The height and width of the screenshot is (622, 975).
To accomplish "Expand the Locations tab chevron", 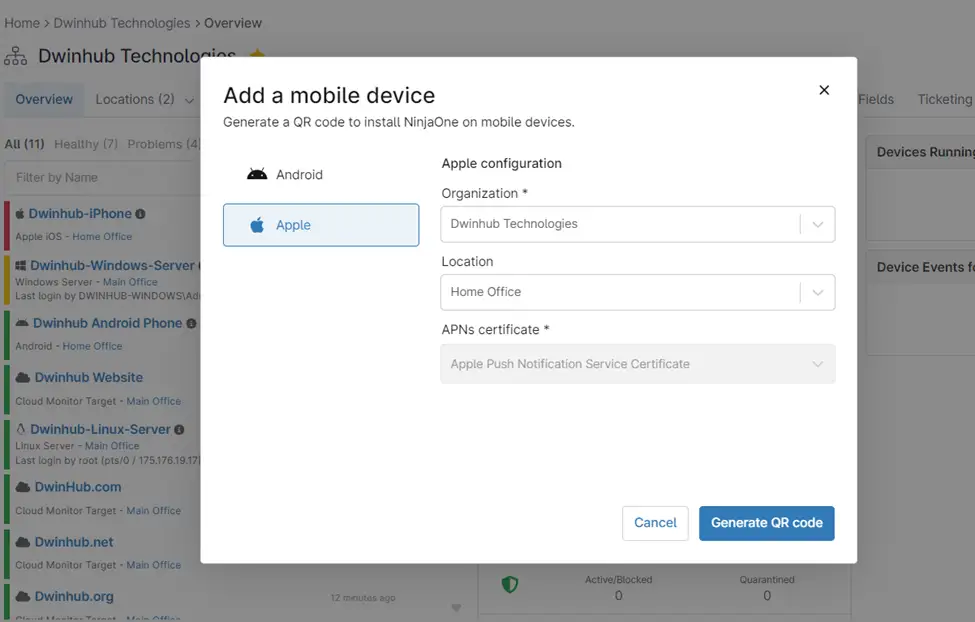I will pos(189,101).
